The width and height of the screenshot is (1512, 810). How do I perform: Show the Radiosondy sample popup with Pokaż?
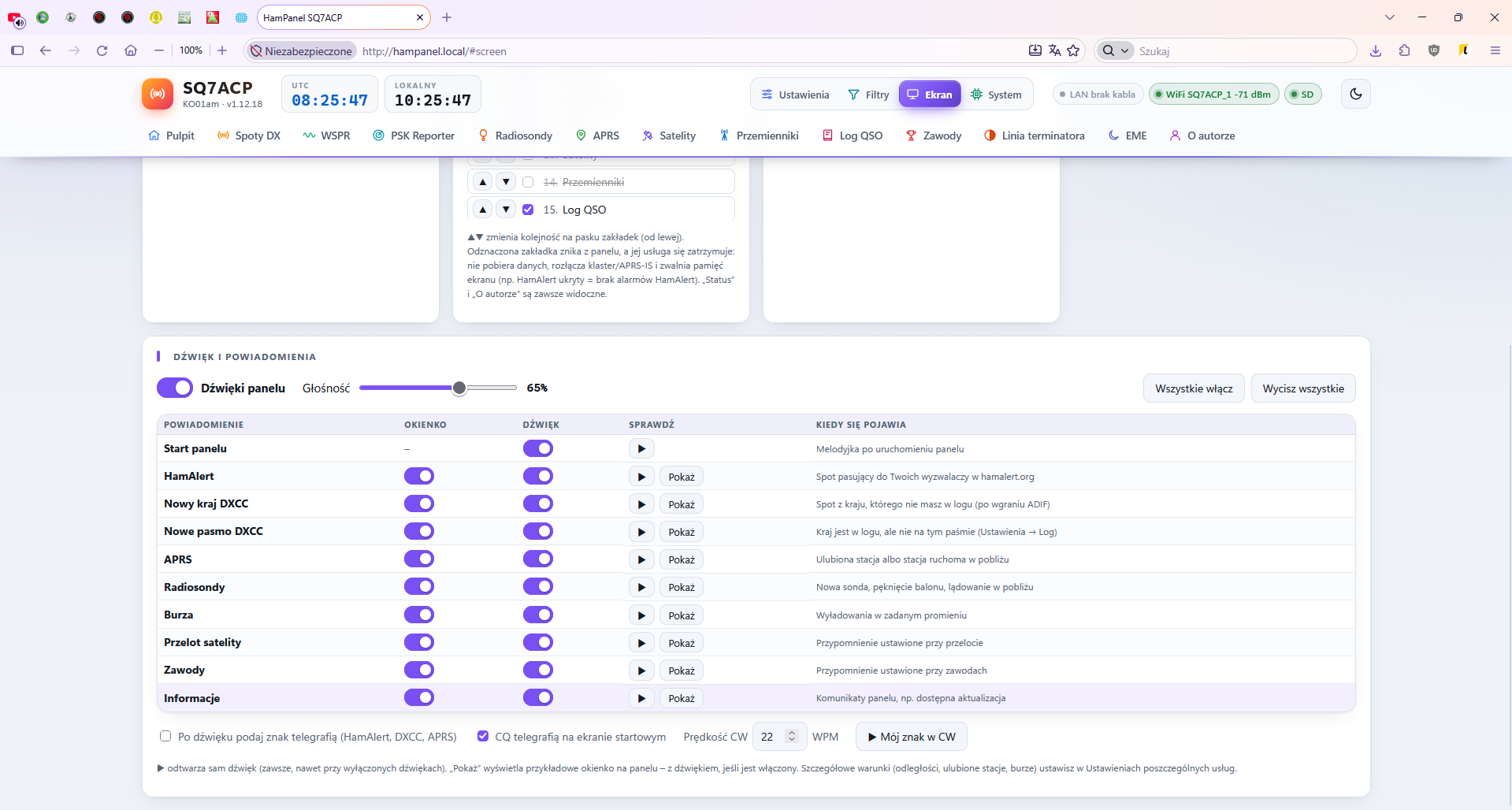682,588
